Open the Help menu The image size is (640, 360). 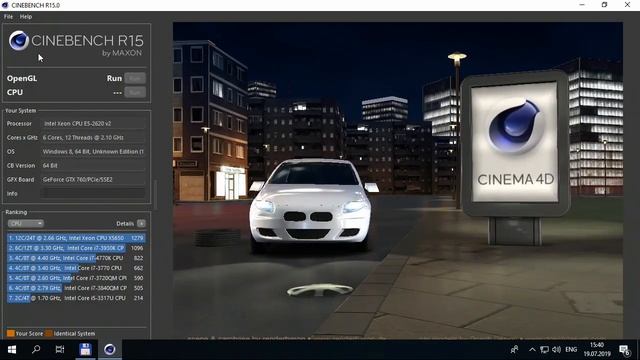26,17
